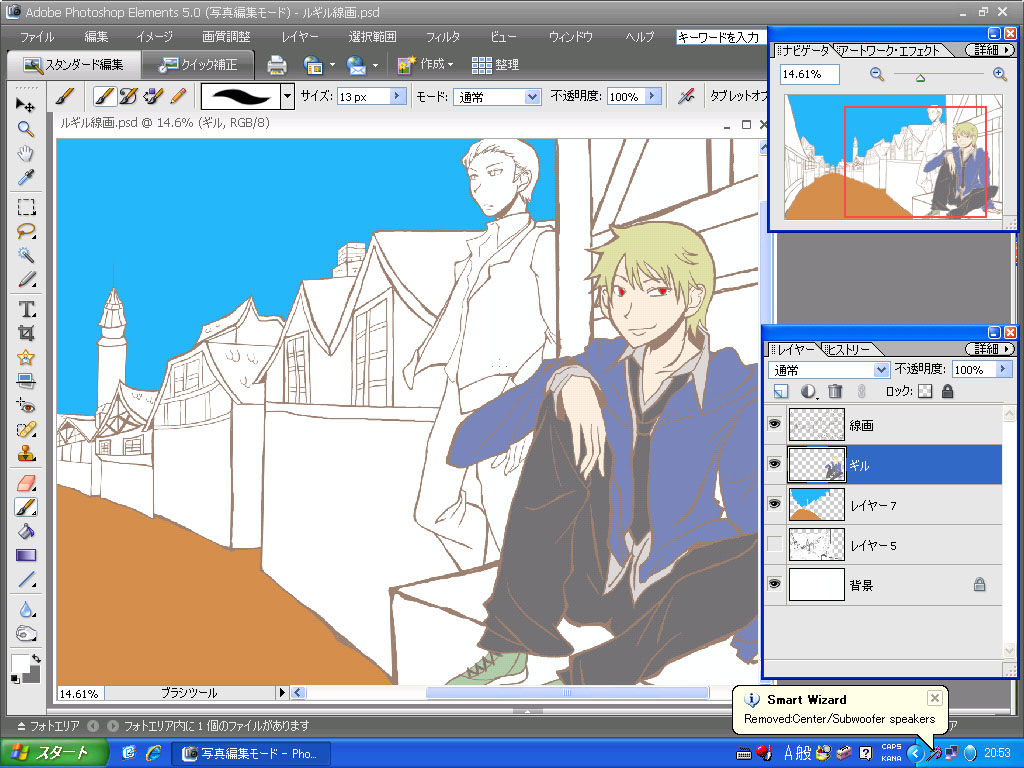Choose Impressionist Brush in options bar
This screenshot has width=1024, height=768.
coord(129,97)
